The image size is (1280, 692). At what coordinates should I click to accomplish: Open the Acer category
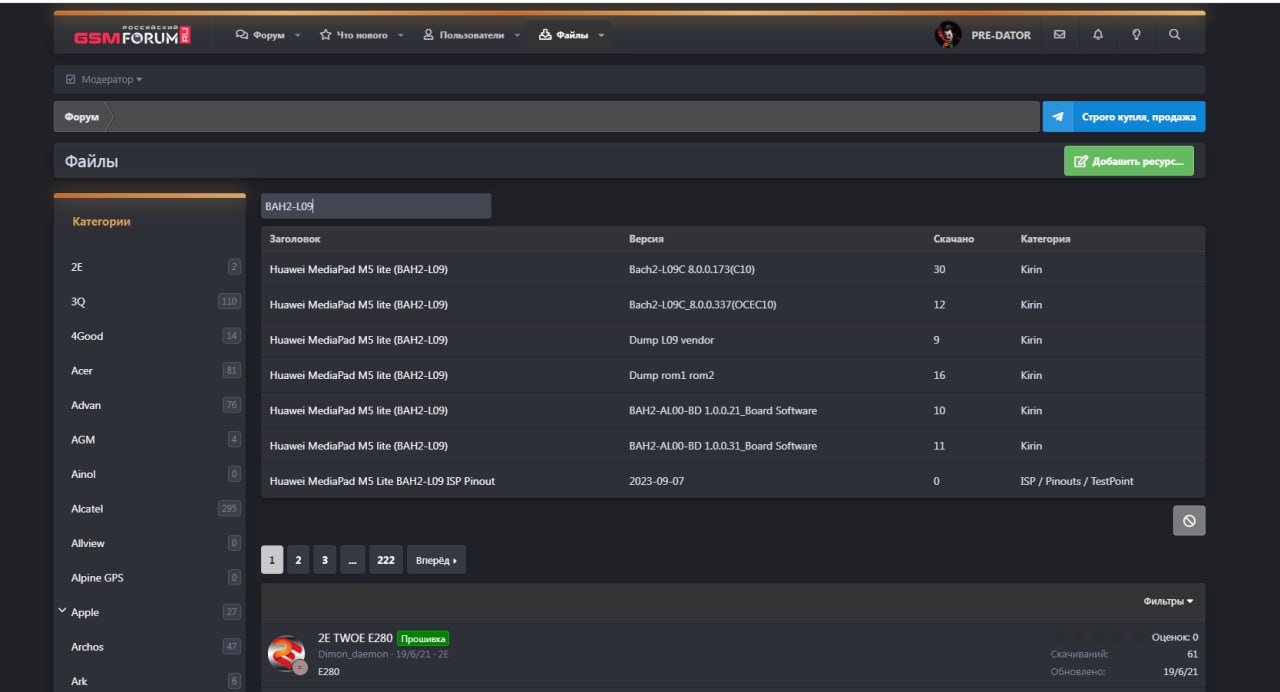tap(82, 370)
